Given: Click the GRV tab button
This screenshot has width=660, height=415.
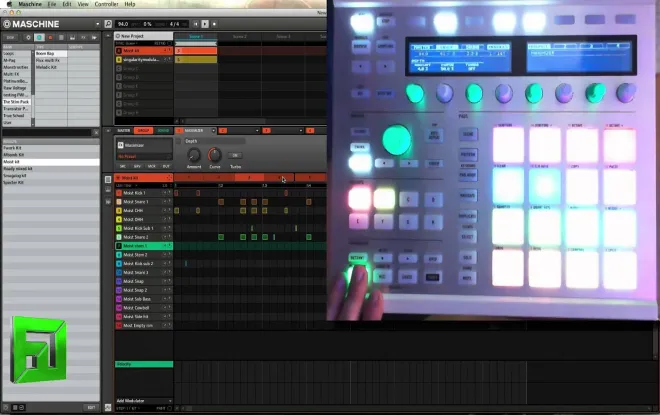Looking at the screenshot, I should click(137, 167).
